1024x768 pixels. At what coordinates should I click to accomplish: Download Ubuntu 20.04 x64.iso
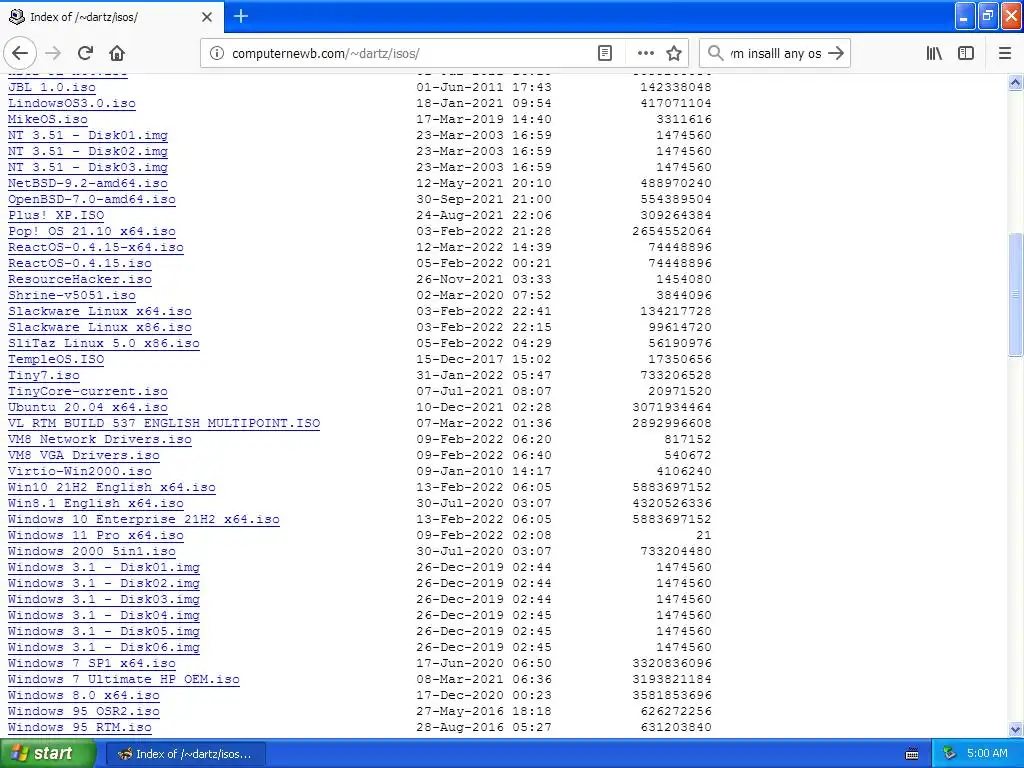point(88,408)
